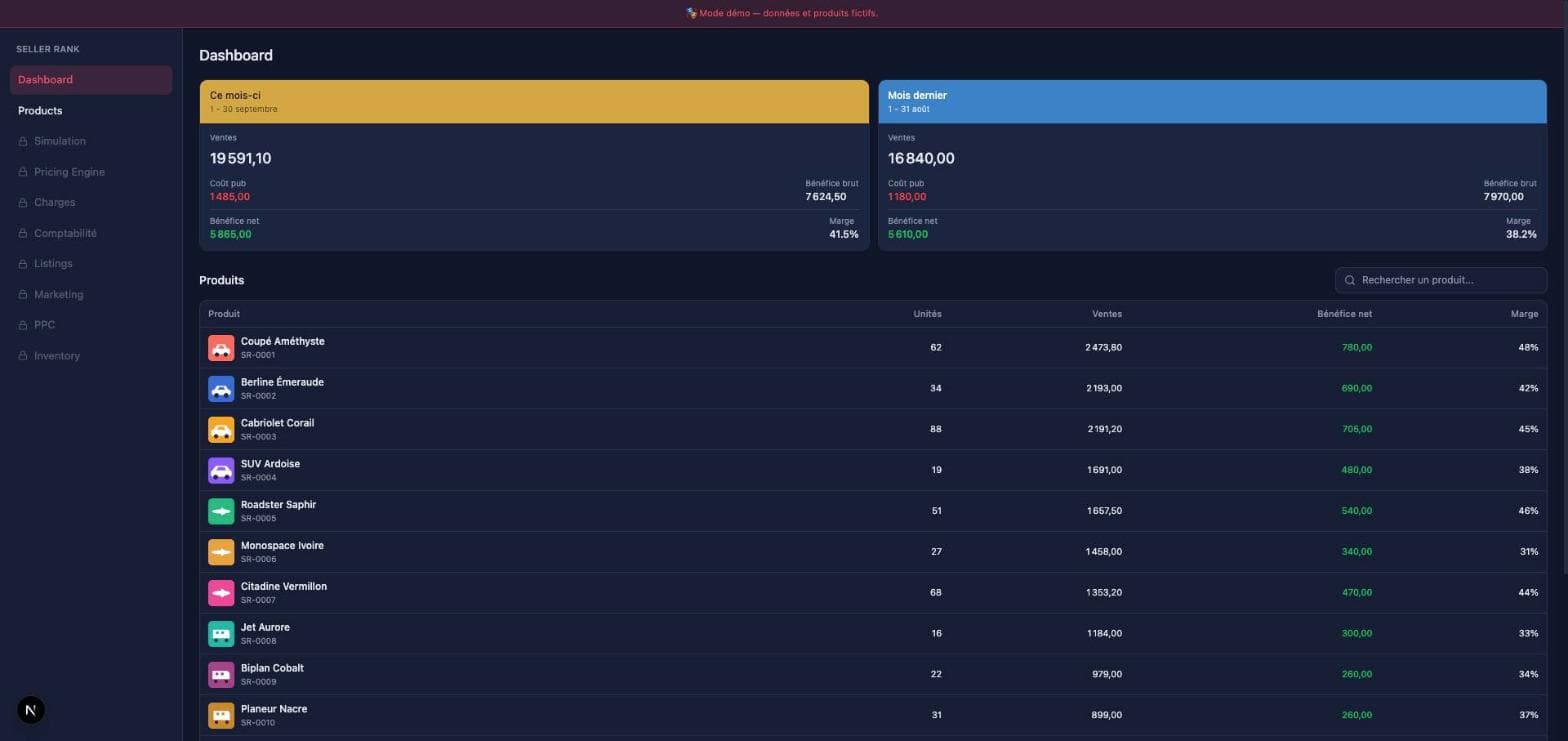Open the Next.js dev tools badge
The height and width of the screenshot is (741, 1568).
click(x=31, y=710)
